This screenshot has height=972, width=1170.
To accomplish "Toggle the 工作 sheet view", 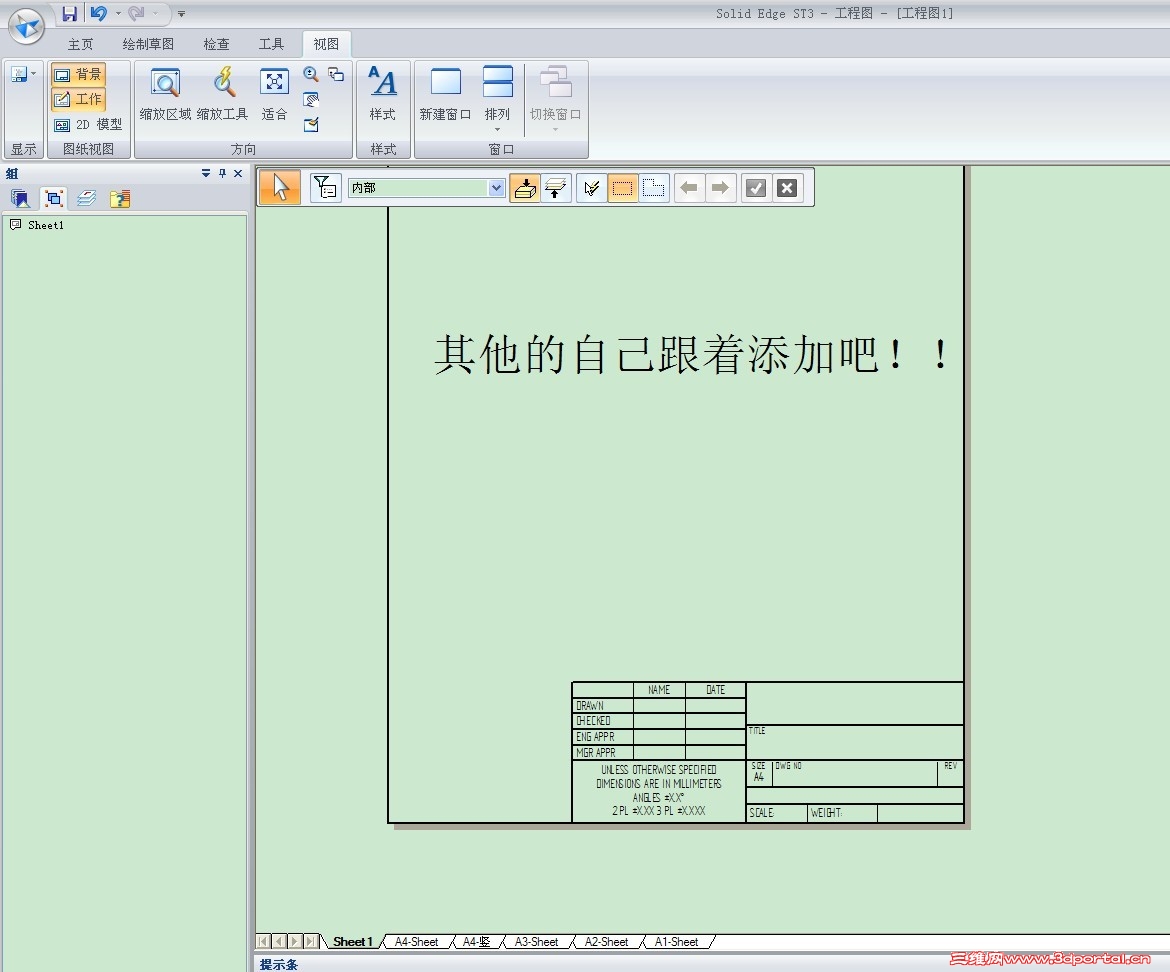I will [x=78, y=98].
